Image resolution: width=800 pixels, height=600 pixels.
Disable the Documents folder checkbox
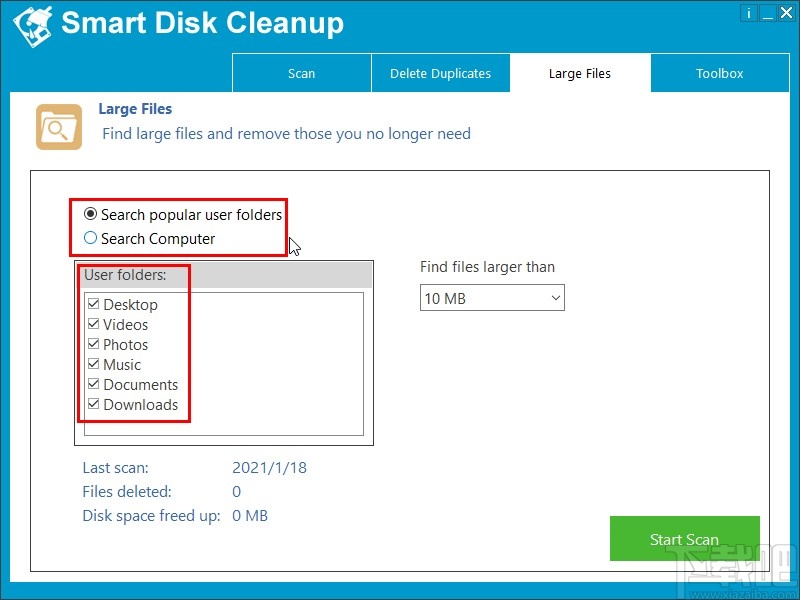[x=93, y=384]
